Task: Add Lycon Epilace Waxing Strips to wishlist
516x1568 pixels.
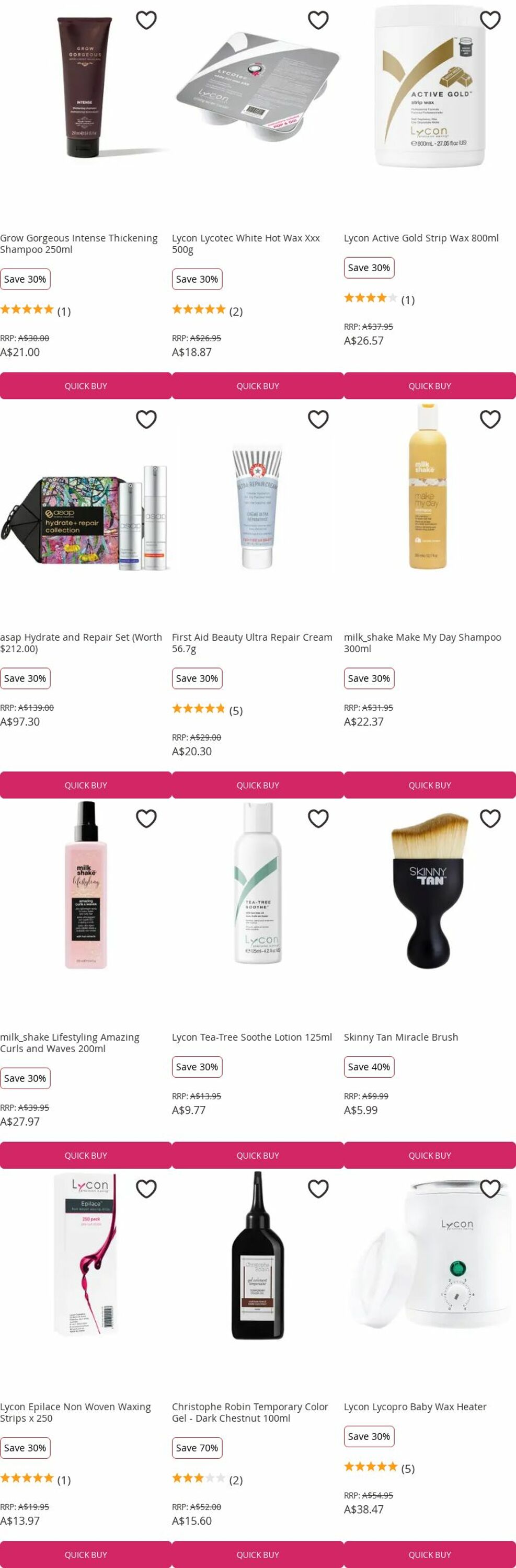Action: 146,1189
